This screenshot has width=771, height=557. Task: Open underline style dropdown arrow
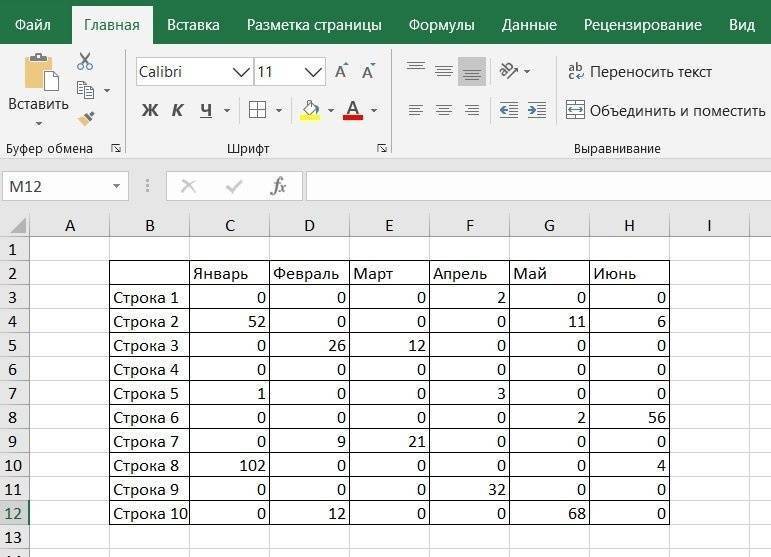coord(227,111)
